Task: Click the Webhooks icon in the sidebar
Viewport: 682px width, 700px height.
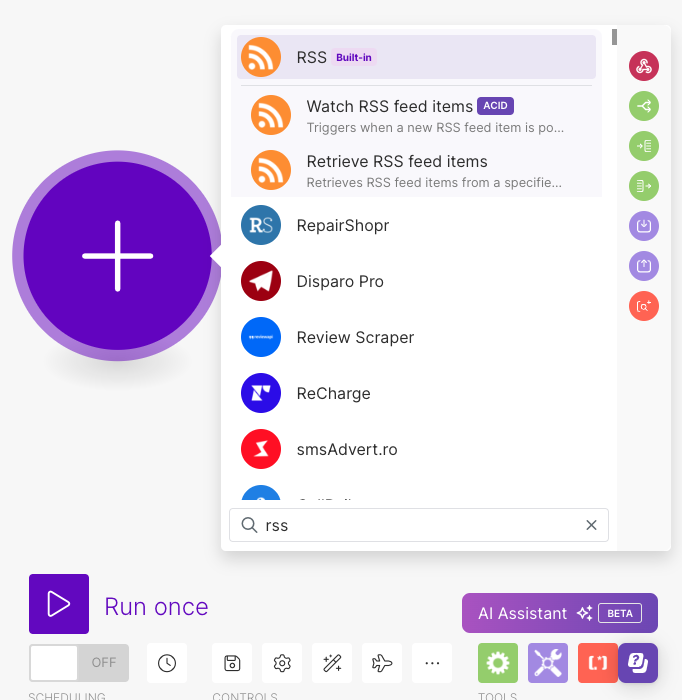Action: point(644,67)
